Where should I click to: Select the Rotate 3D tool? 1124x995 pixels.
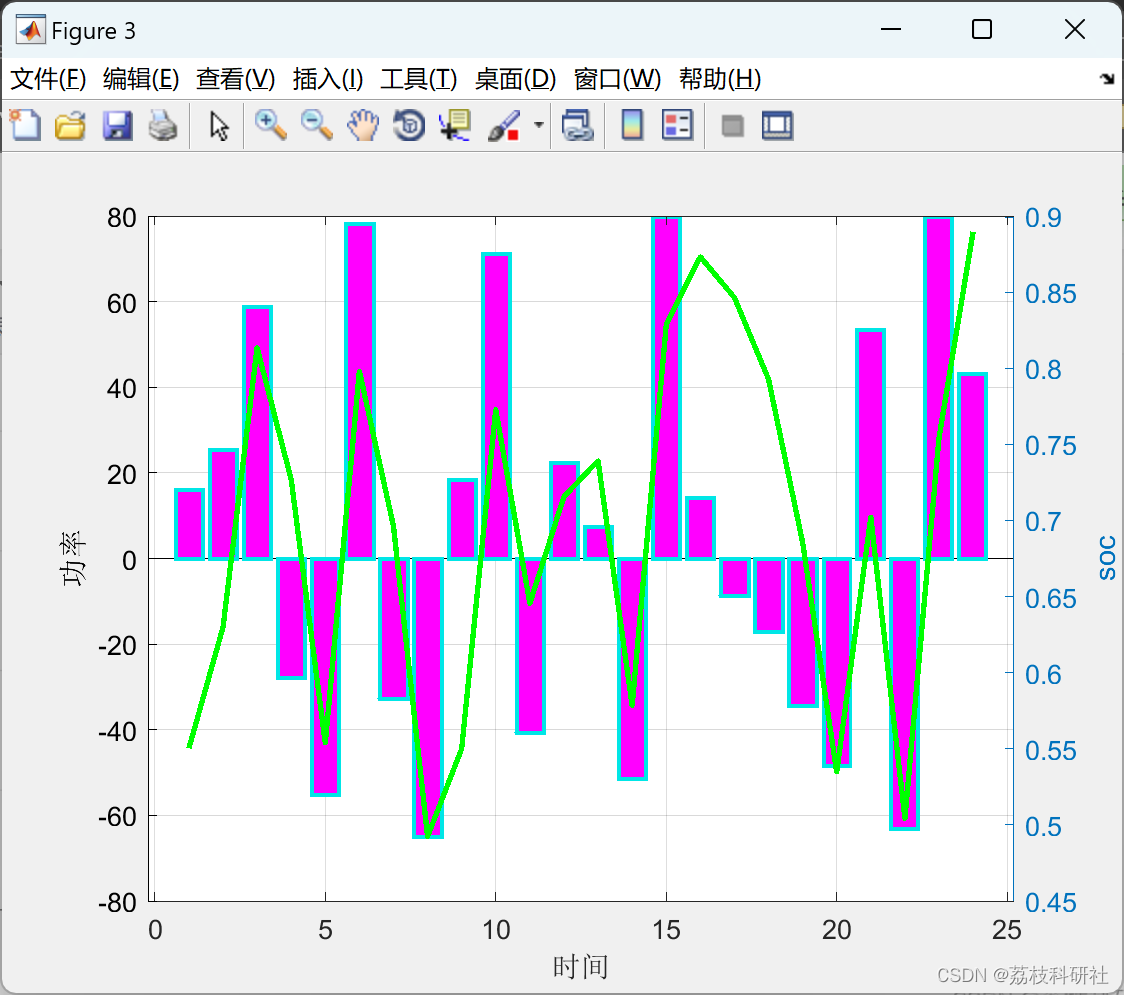pyautogui.click(x=409, y=125)
